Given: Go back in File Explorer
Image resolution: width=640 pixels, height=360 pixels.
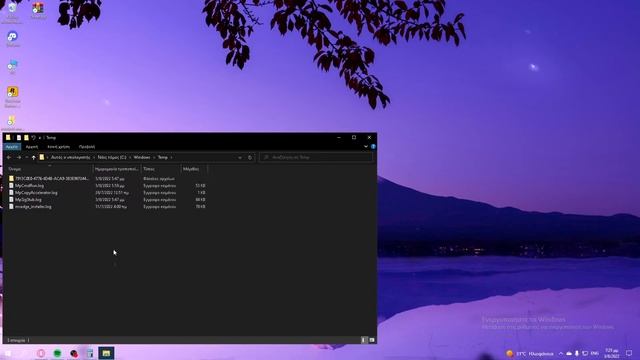Looking at the screenshot, I should click(x=9, y=158).
